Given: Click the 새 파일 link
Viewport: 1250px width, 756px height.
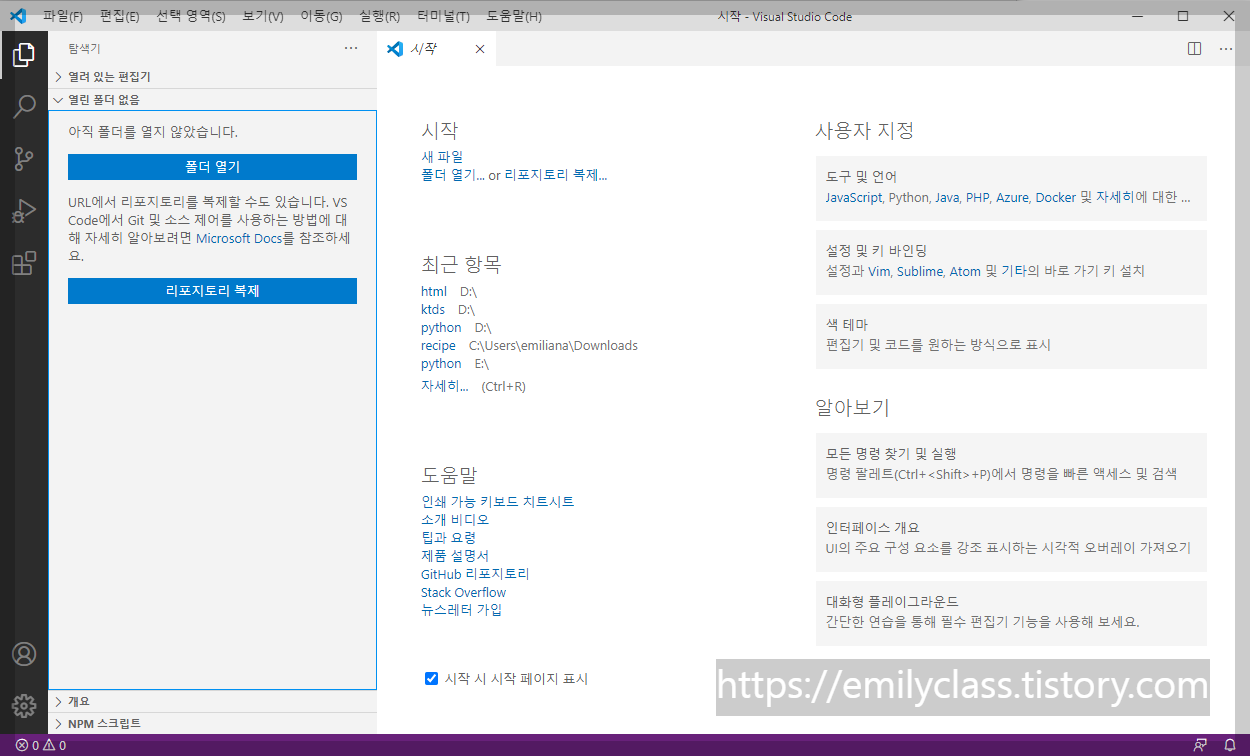Looking at the screenshot, I should coord(442,157).
